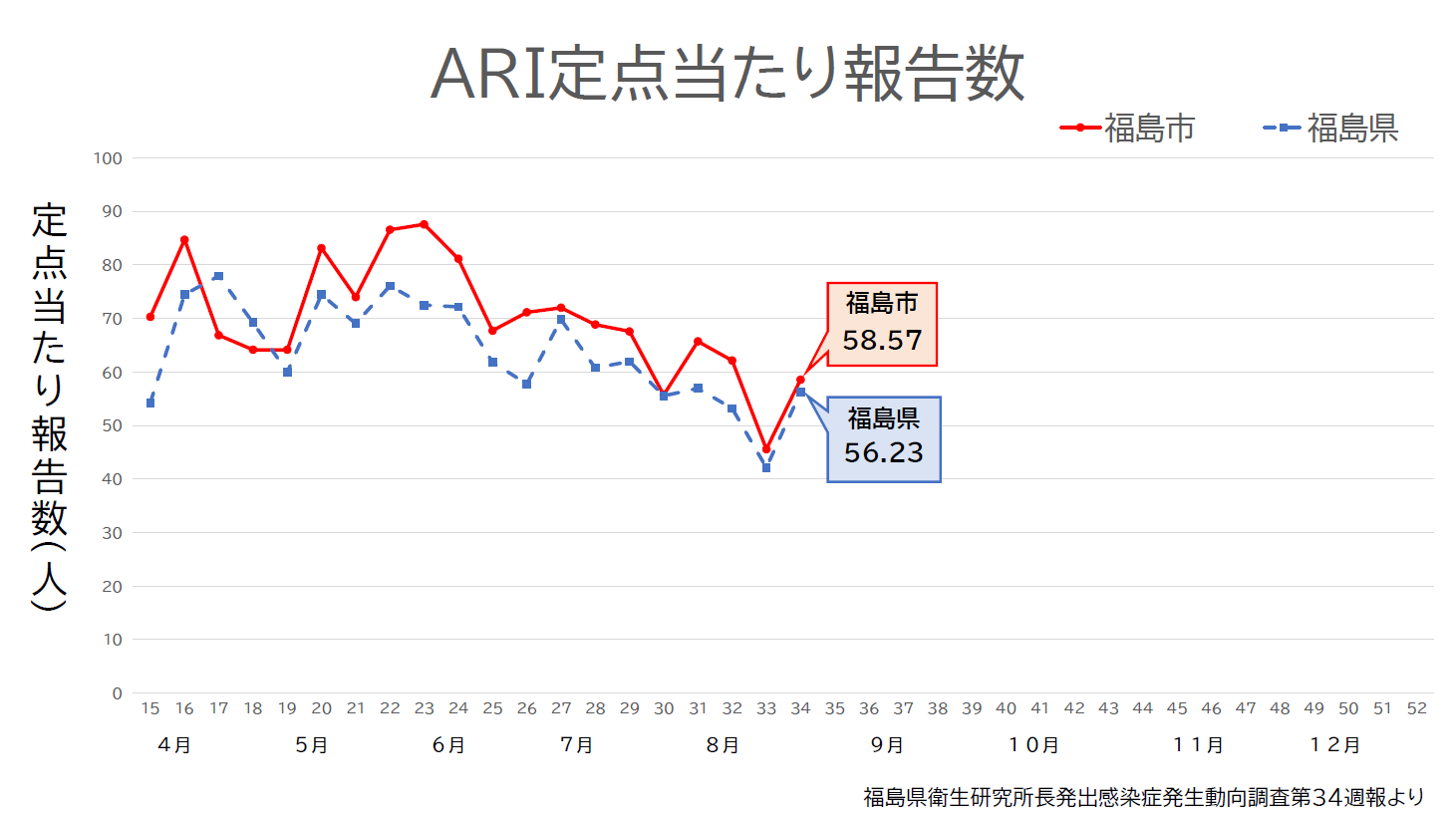
Task: Click the blue 福島県 56.23 callout
Action: 884,439
